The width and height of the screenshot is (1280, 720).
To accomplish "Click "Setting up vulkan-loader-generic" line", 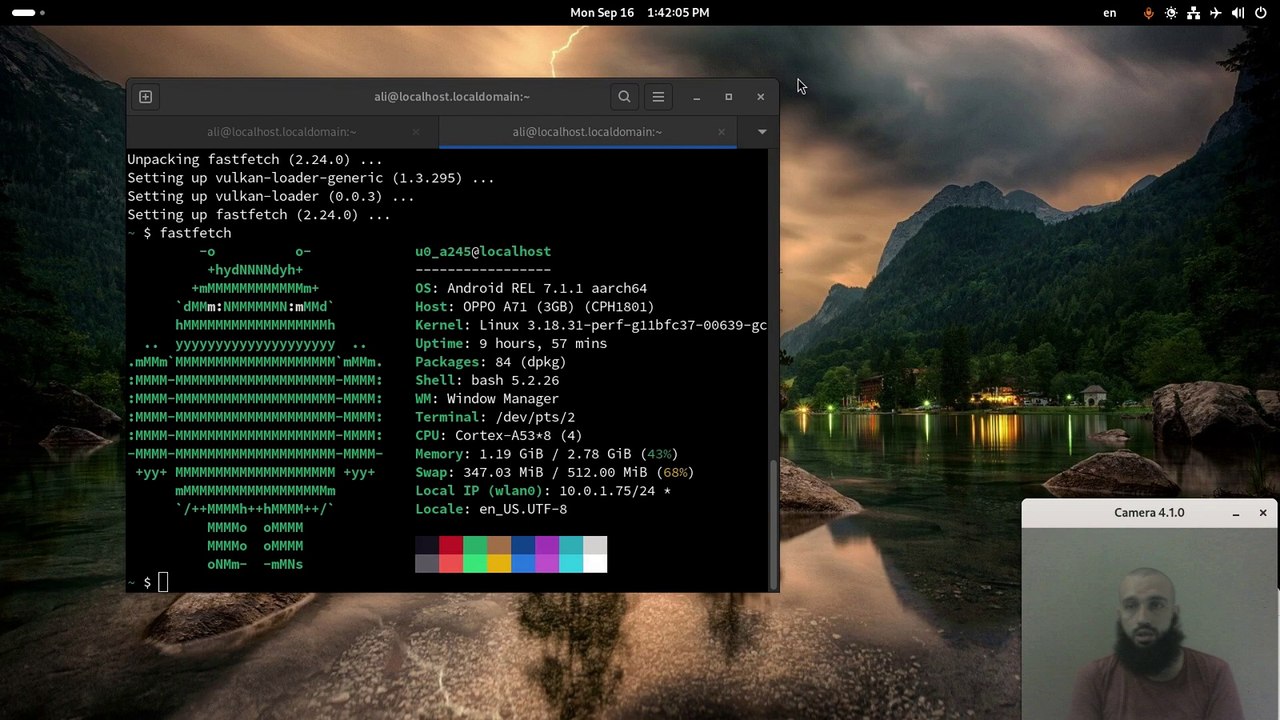I will click(x=311, y=178).
